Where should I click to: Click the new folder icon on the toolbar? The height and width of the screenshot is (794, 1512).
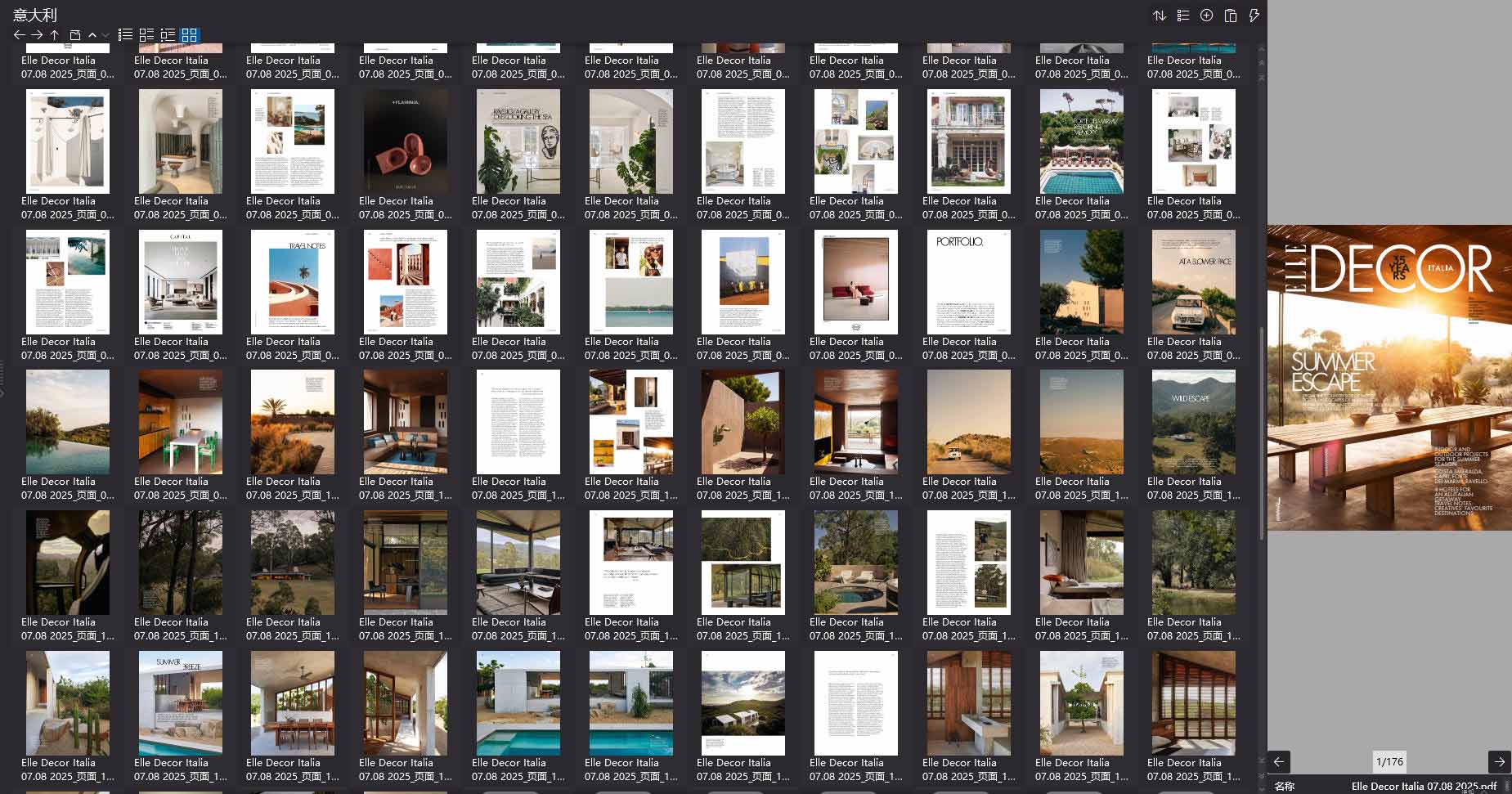[74, 35]
